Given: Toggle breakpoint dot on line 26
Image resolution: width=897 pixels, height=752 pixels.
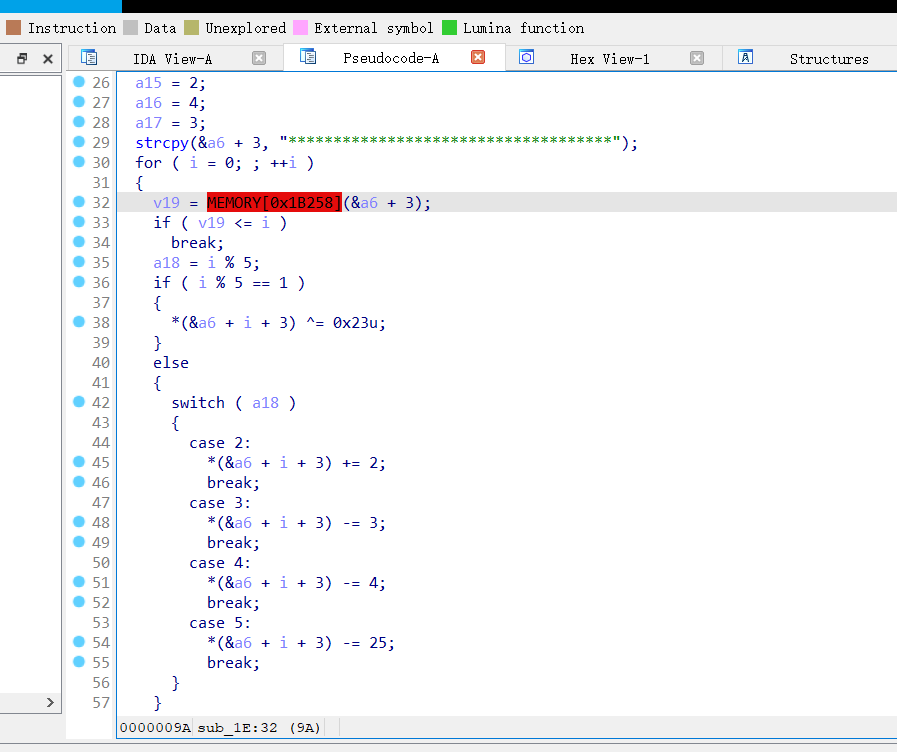Looking at the screenshot, I should 79,82.
